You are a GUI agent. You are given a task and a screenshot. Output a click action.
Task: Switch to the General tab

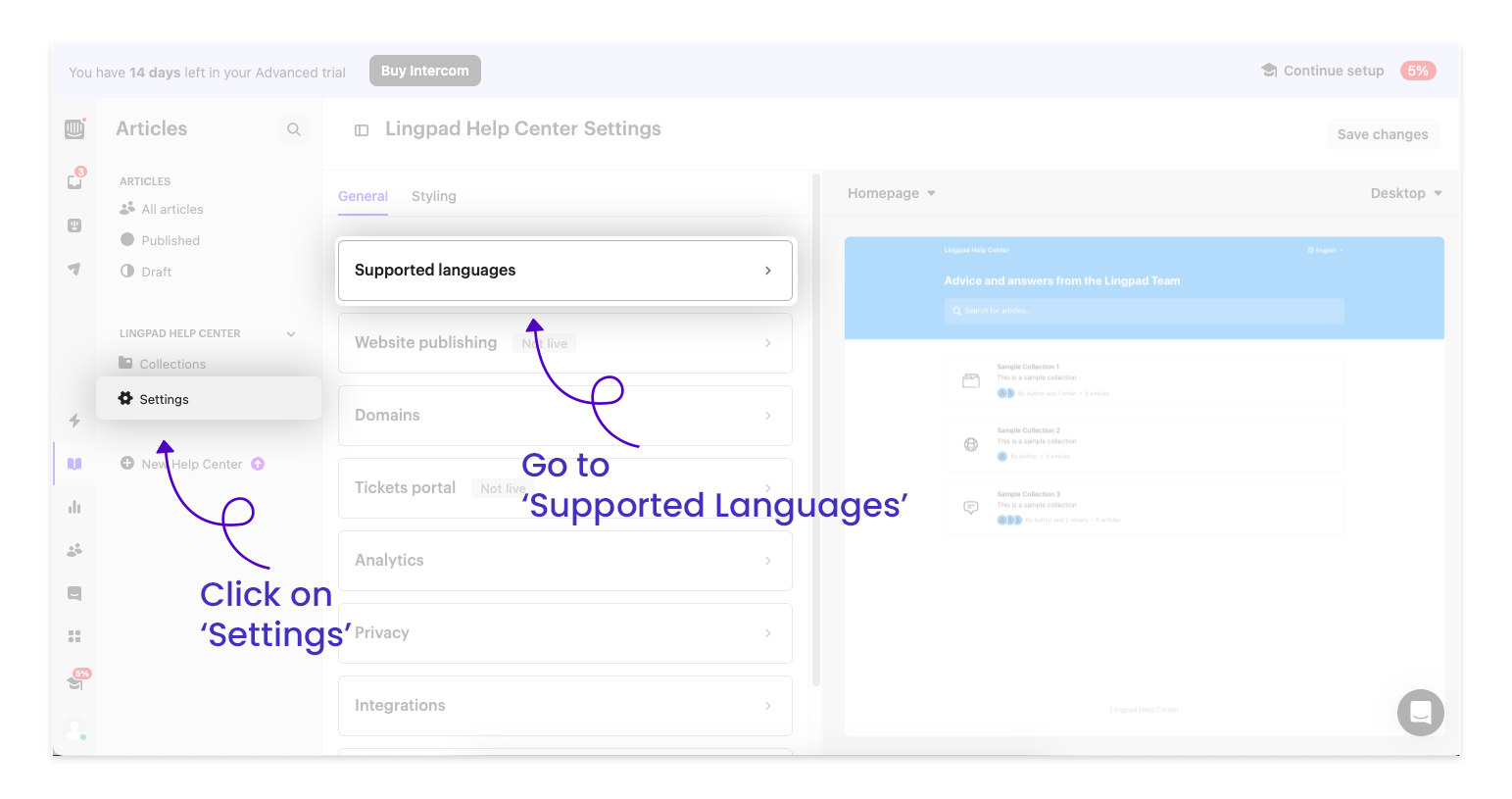pos(363,196)
